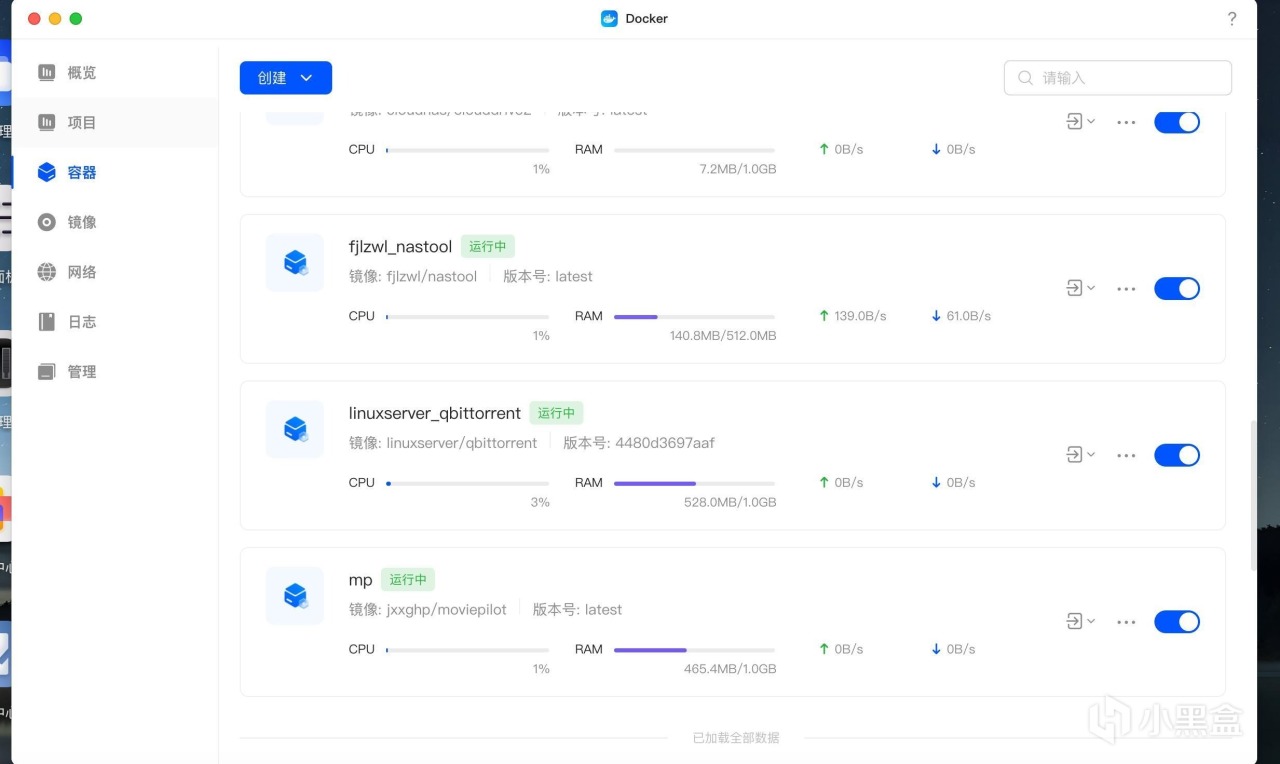Viewport: 1280px width, 764px height.
Task: Click the search magnifier icon
Action: pyautogui.click(x=1025, y=78)
